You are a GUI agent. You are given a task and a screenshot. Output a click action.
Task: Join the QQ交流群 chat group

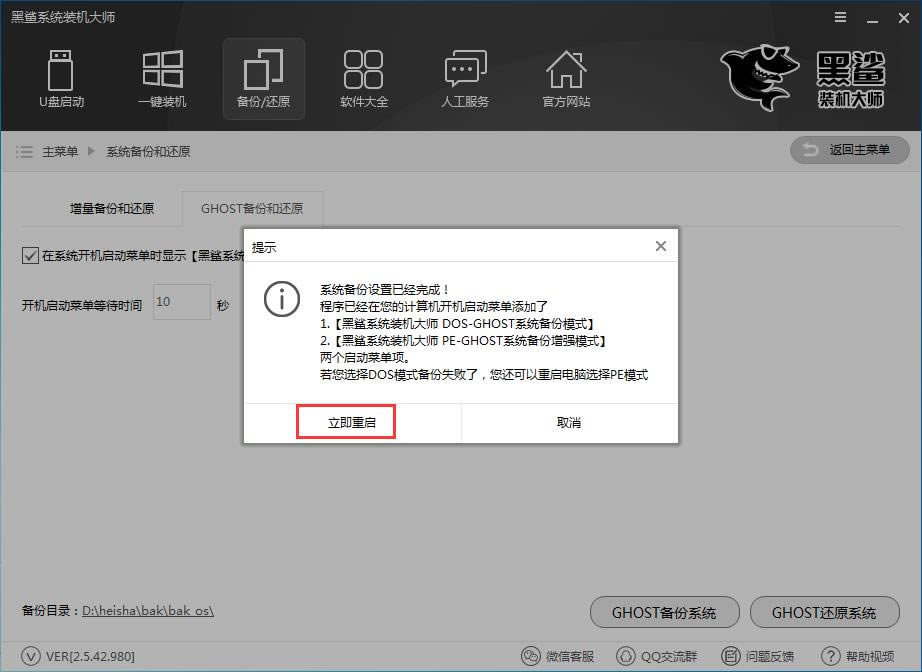coord(656,656)
